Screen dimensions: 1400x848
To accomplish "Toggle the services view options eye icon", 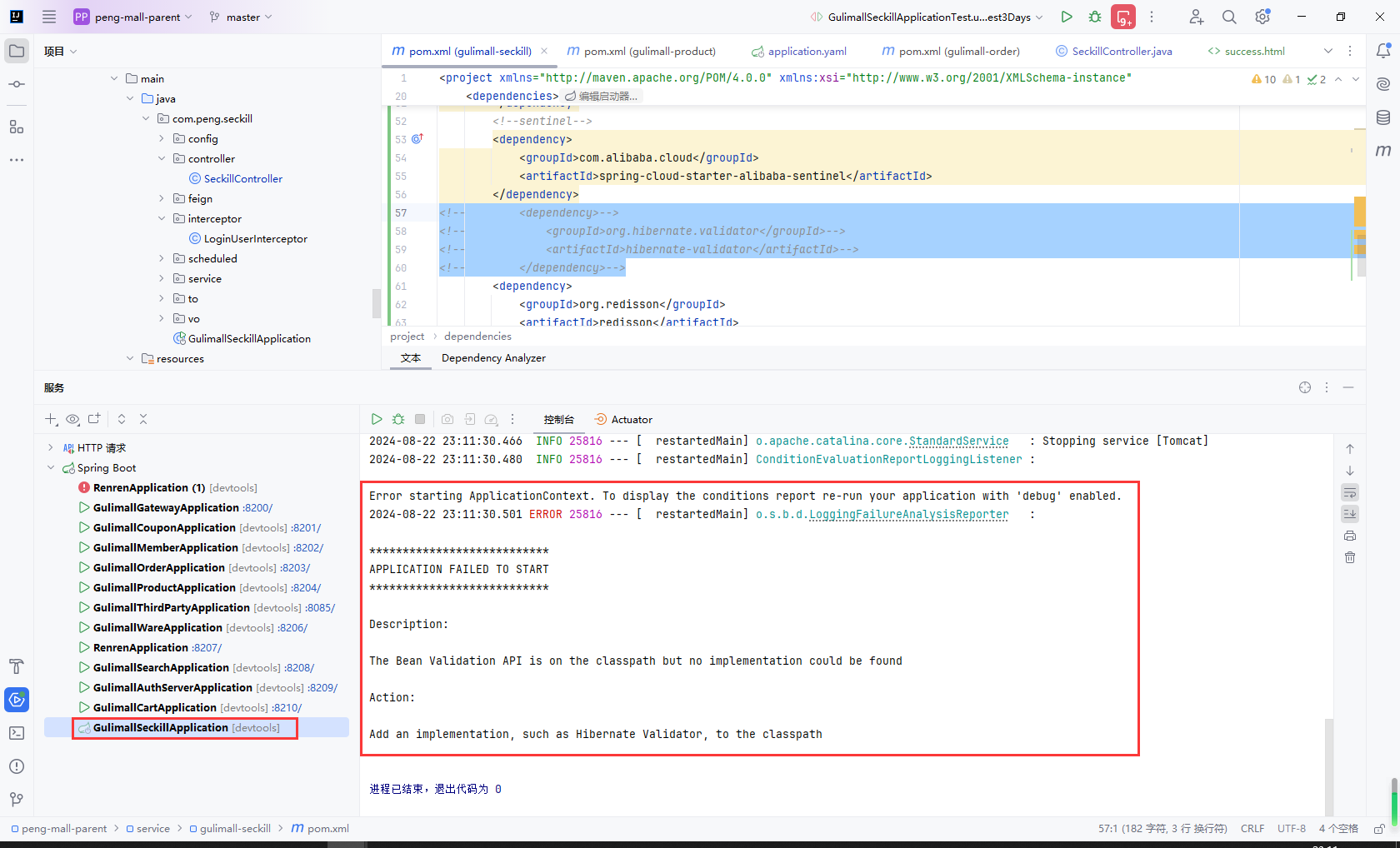I will 72,419.
